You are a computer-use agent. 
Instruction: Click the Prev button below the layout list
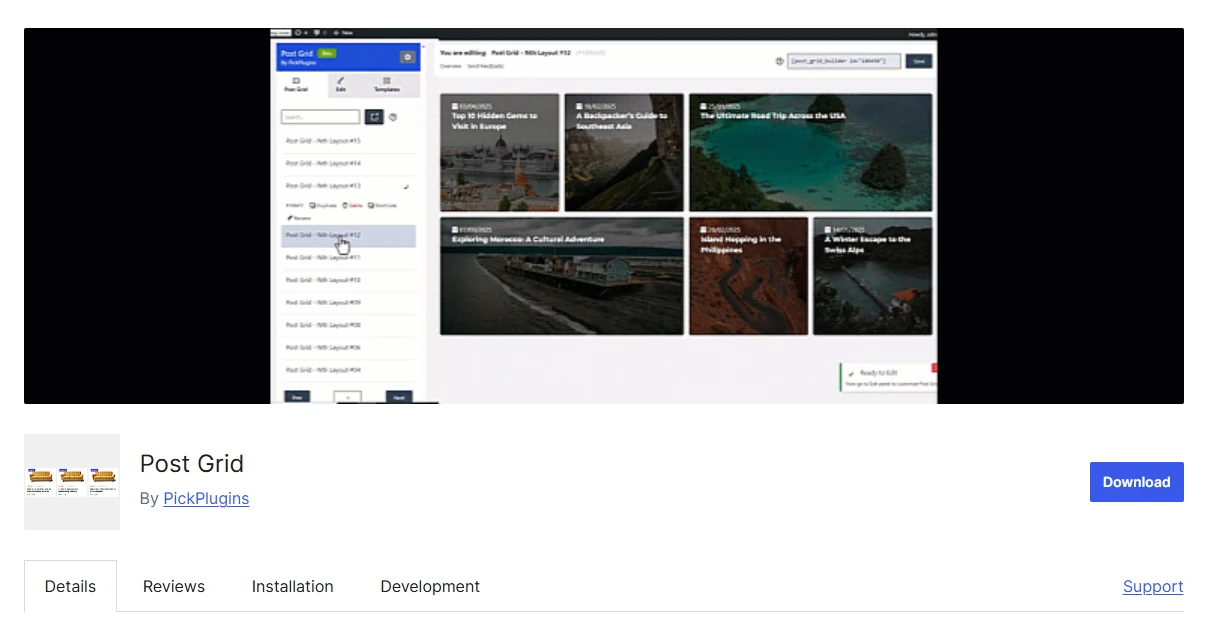tap(297, 397)
